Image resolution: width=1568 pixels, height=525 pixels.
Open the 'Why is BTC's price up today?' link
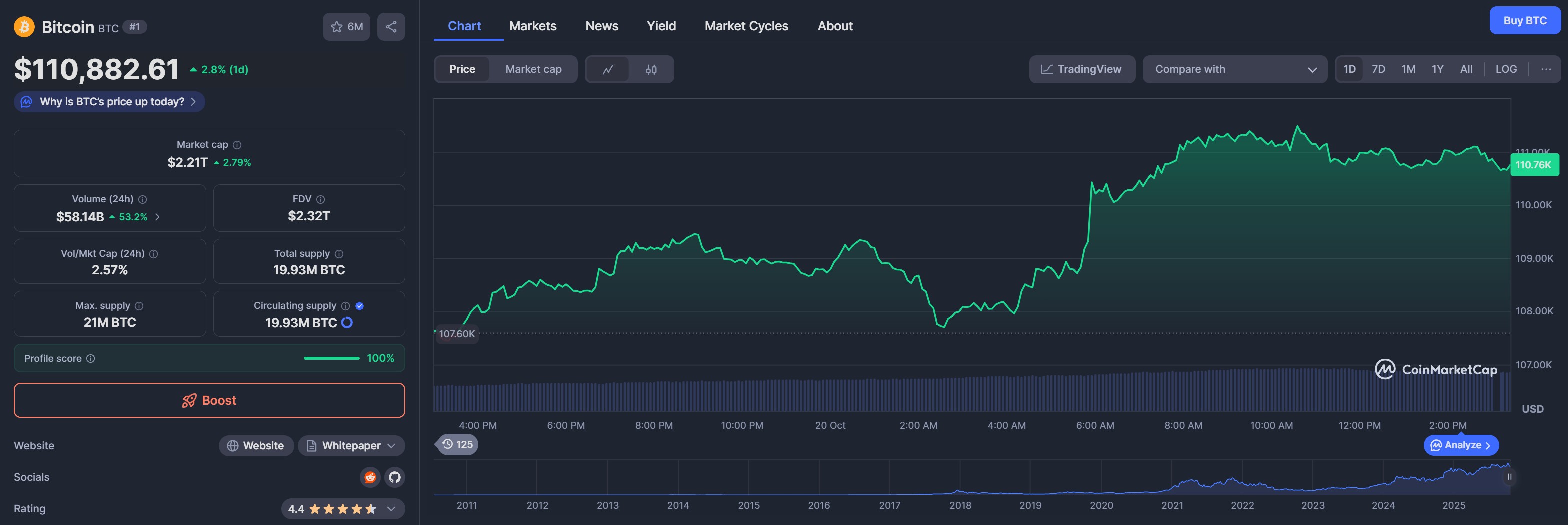click(108, 101)
